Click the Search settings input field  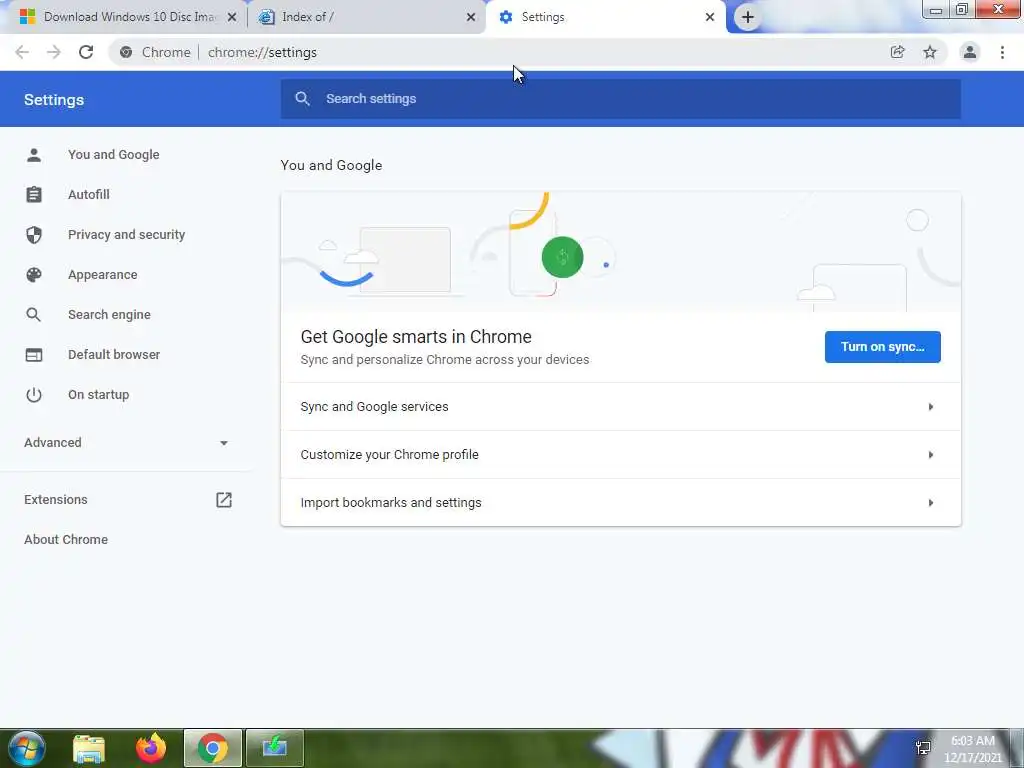620,99
